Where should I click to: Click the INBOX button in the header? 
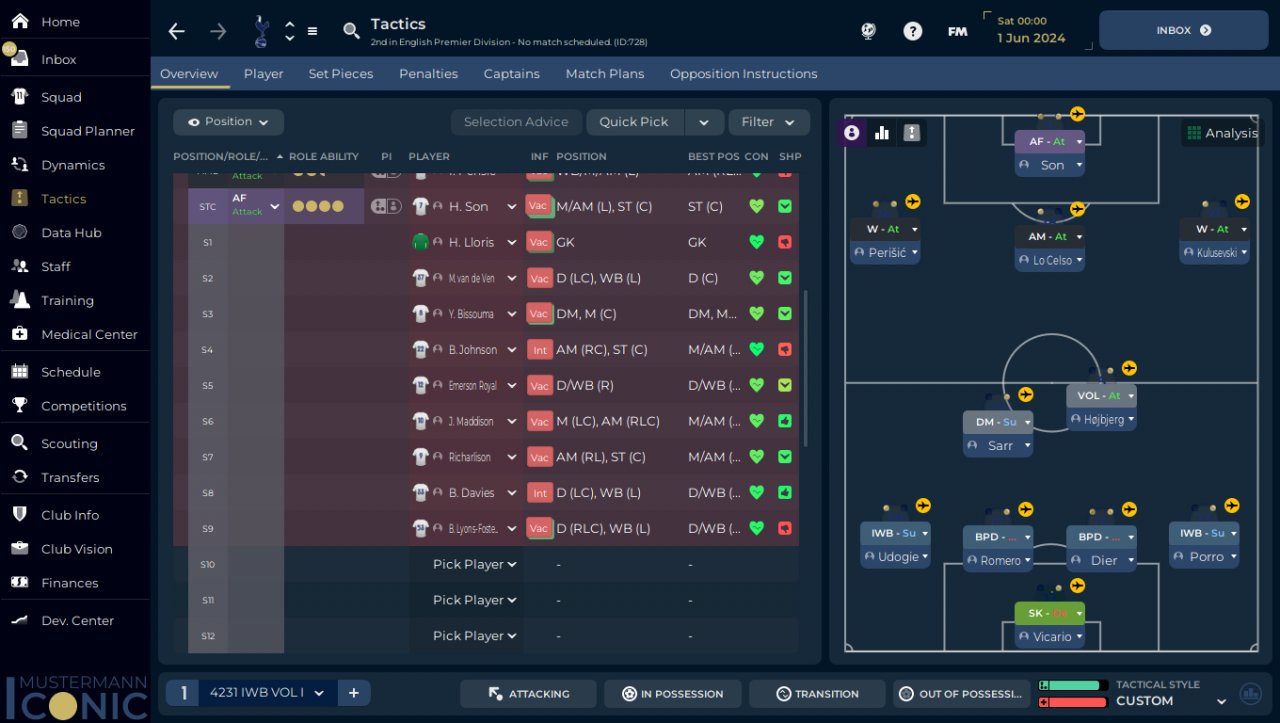[1184, 30]
